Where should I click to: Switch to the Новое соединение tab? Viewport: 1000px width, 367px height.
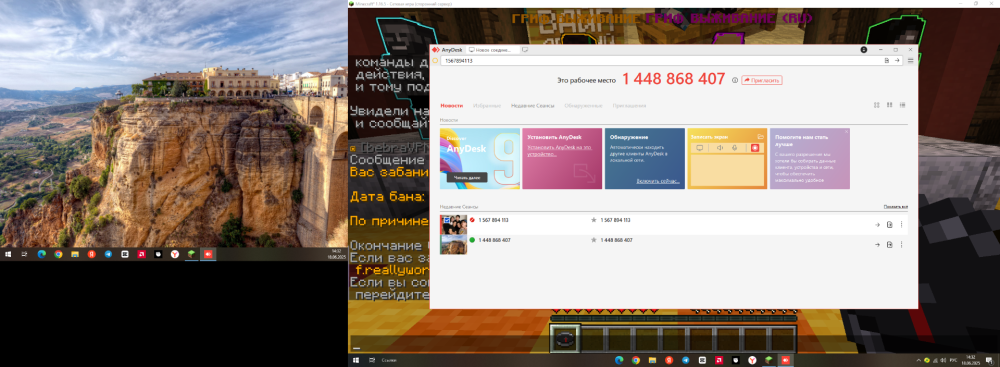492,49
